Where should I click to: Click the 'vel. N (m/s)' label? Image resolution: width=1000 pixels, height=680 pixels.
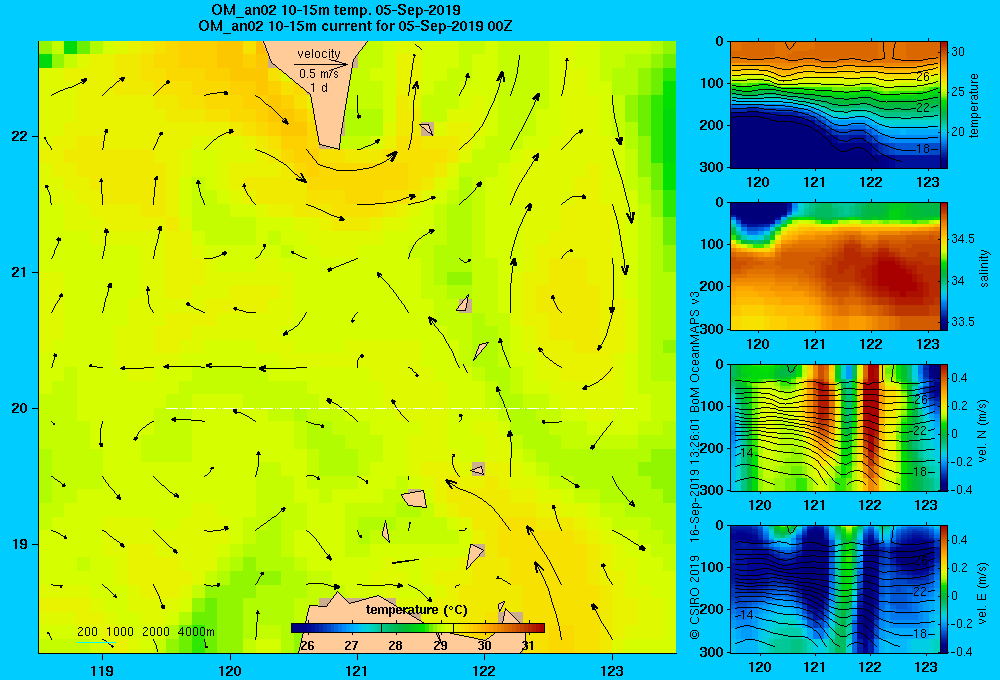coord(983,431)
